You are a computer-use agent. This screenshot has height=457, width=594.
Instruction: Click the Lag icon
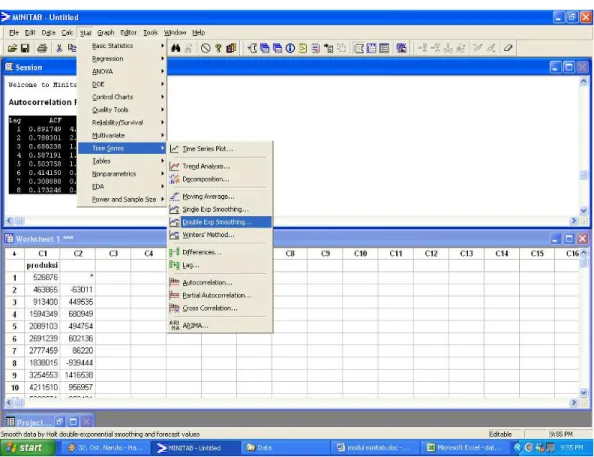[174, 265]
